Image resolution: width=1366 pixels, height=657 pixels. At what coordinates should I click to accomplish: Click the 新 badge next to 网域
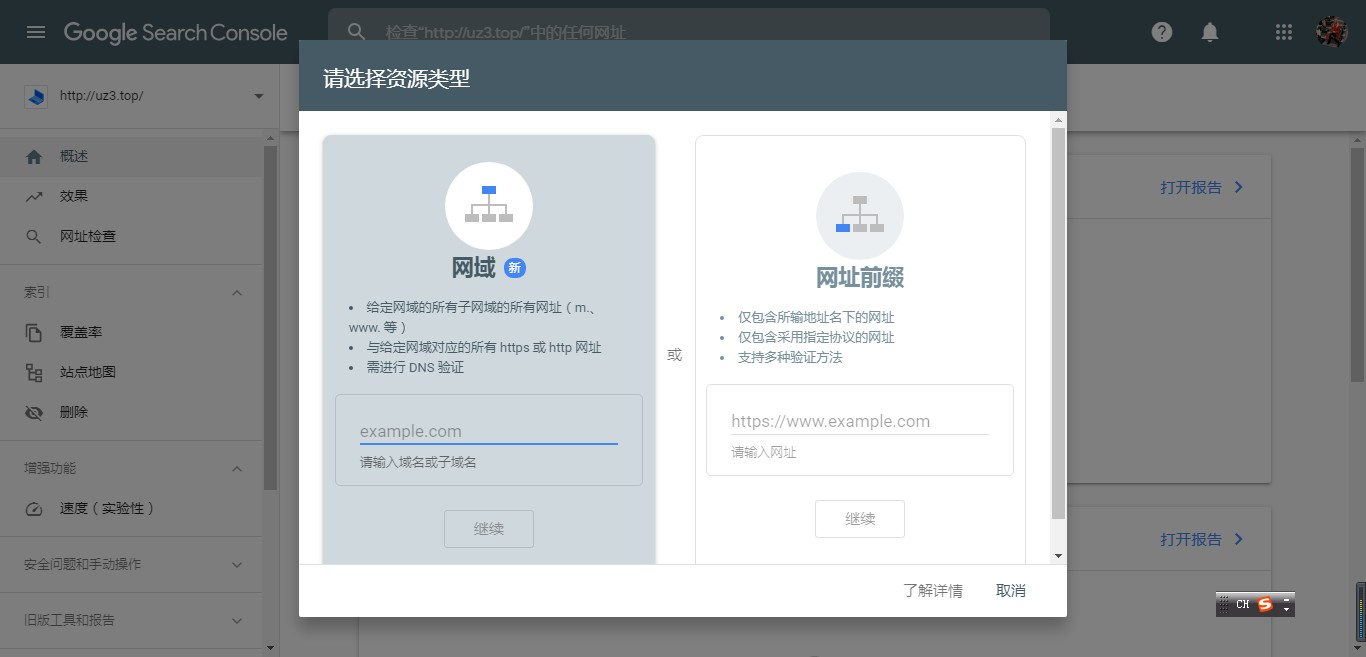pyautogui.click(x=515, y=268)
